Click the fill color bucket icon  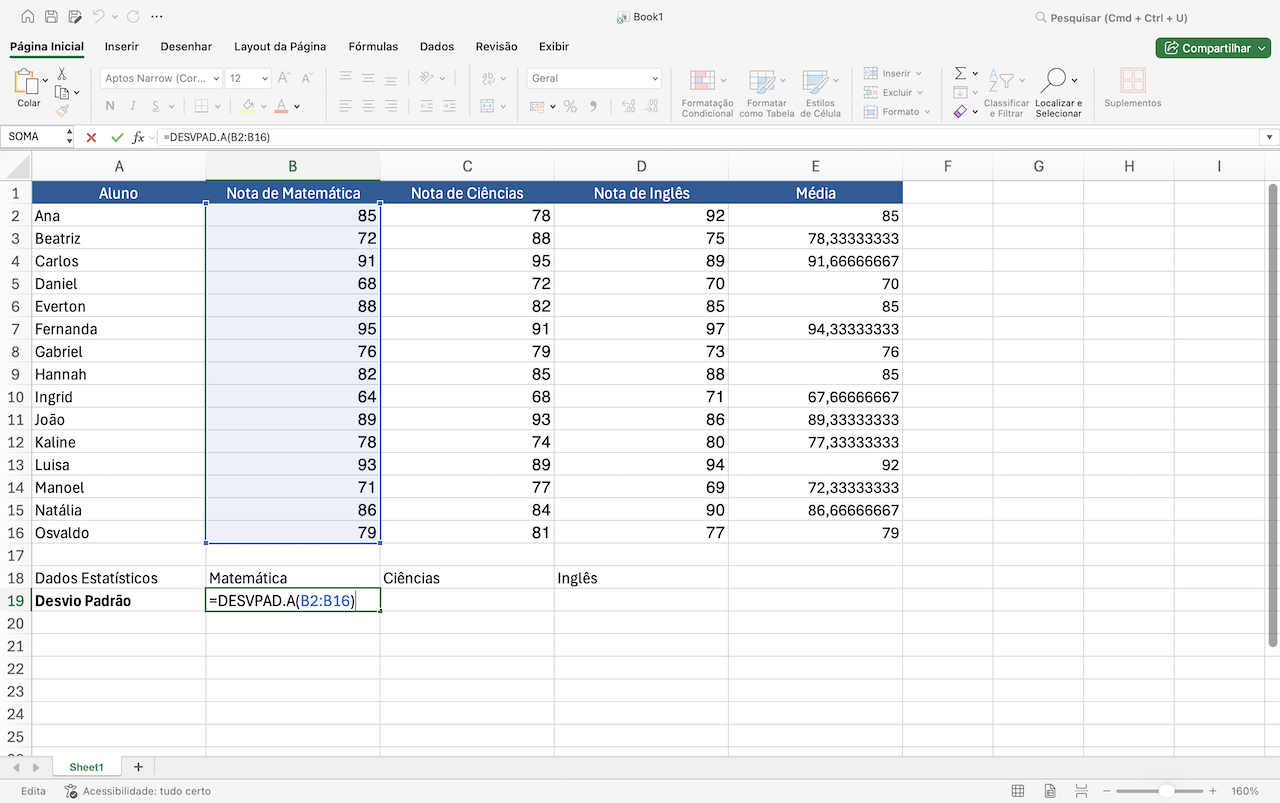[248, 106]
